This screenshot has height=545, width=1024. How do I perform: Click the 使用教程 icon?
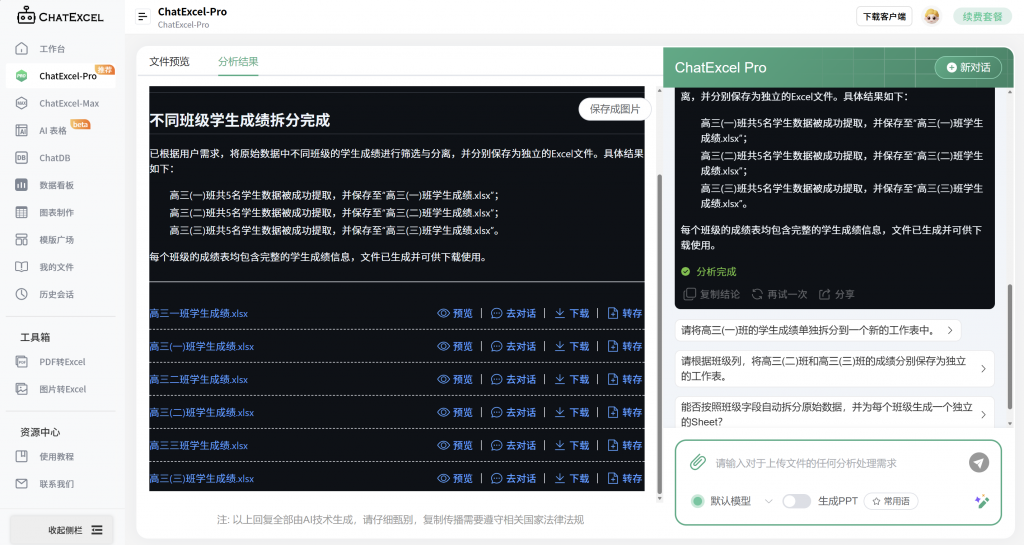[x=22, y=456]
